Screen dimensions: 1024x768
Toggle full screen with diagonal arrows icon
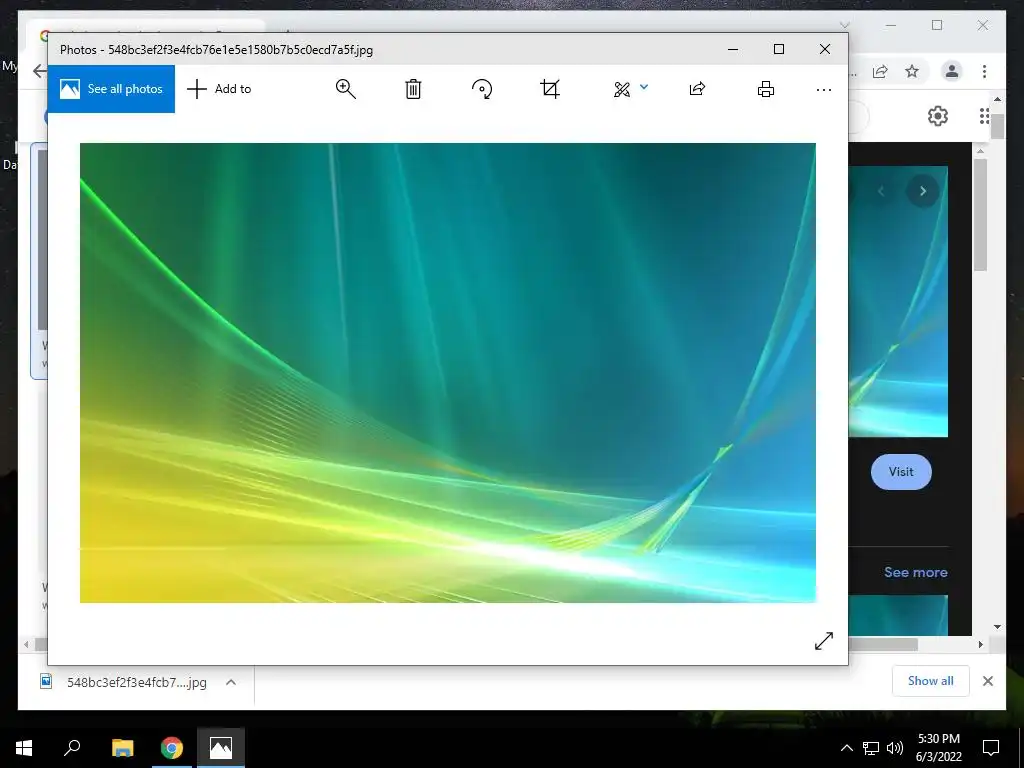tap(824, 641)
